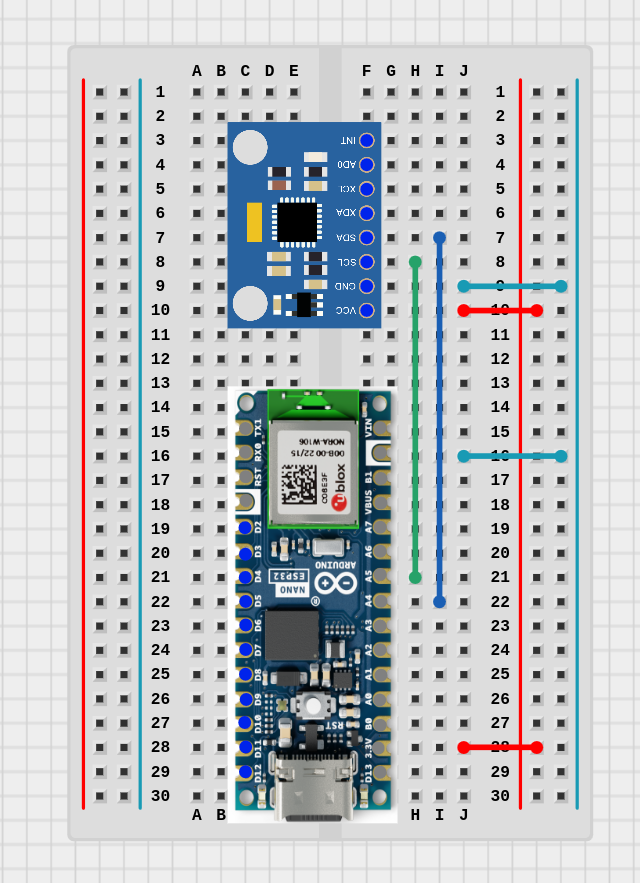Viewport: 640px width, 883px height.
Task: Select the A7 pin on the Arduino Nano
Action: point(381,527)
